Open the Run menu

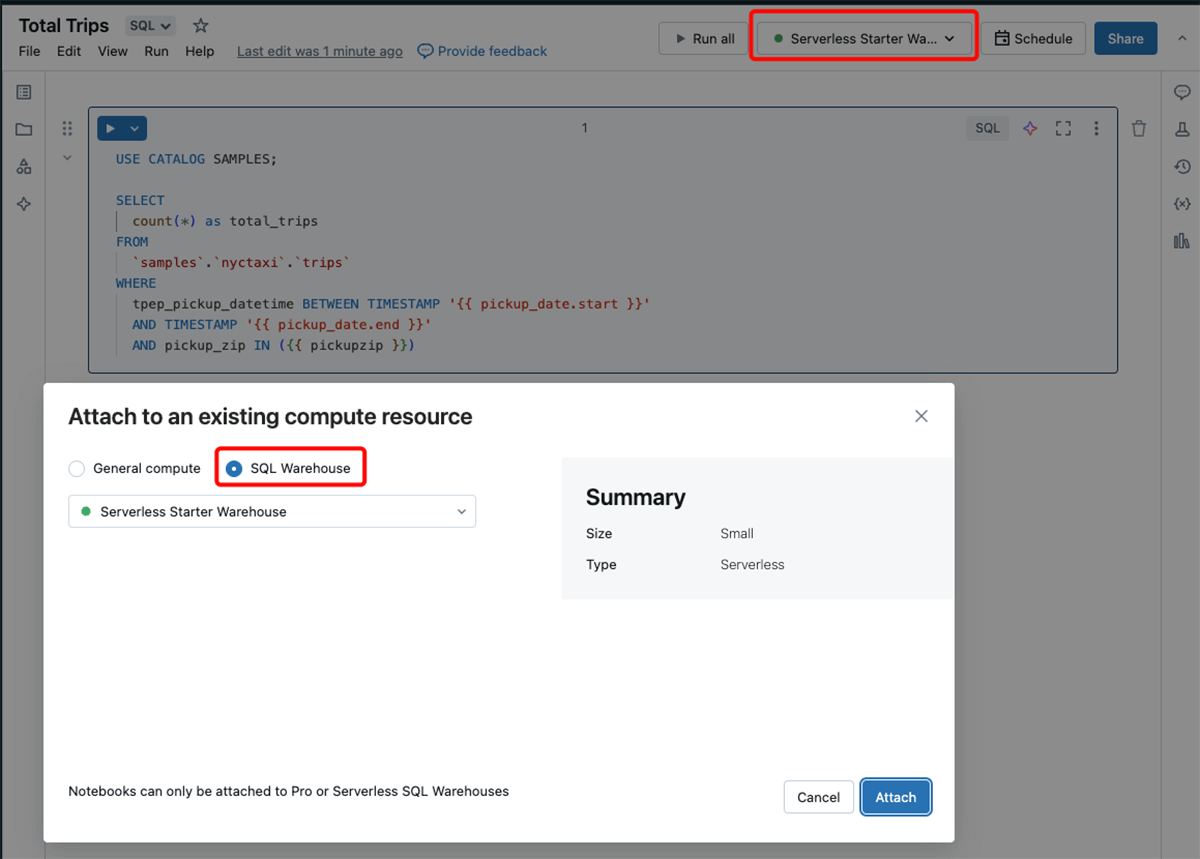pyautogui.click(x=156, y=51)
